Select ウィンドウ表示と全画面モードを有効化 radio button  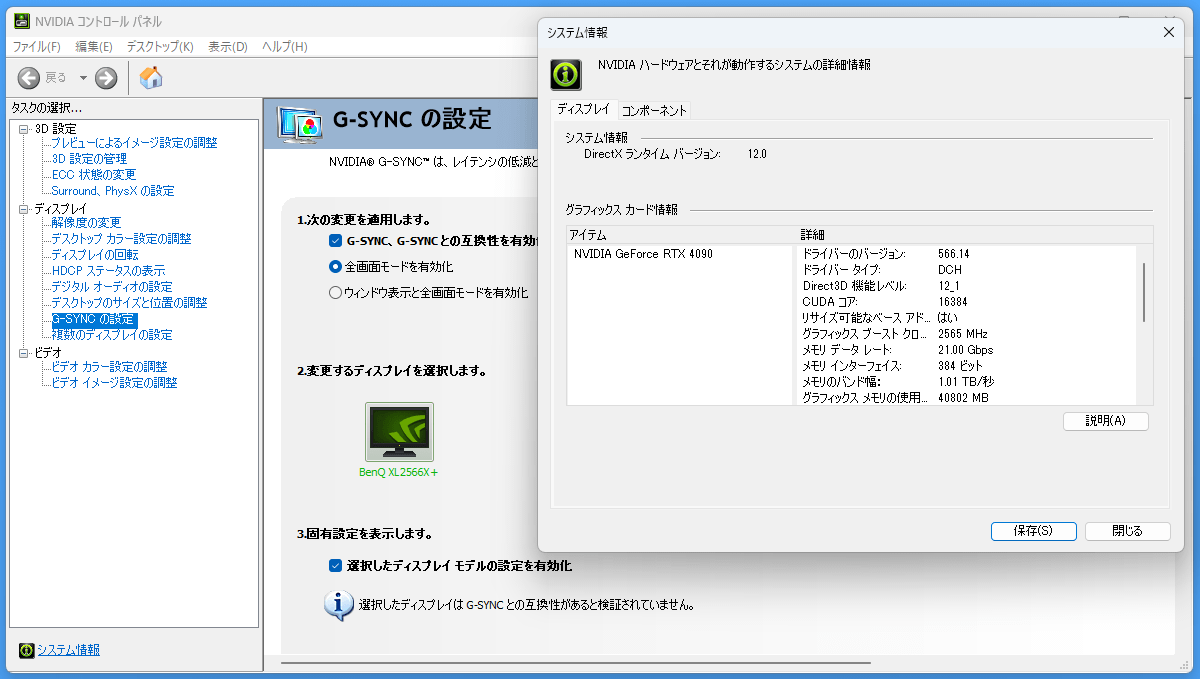[x=336, y=293]
